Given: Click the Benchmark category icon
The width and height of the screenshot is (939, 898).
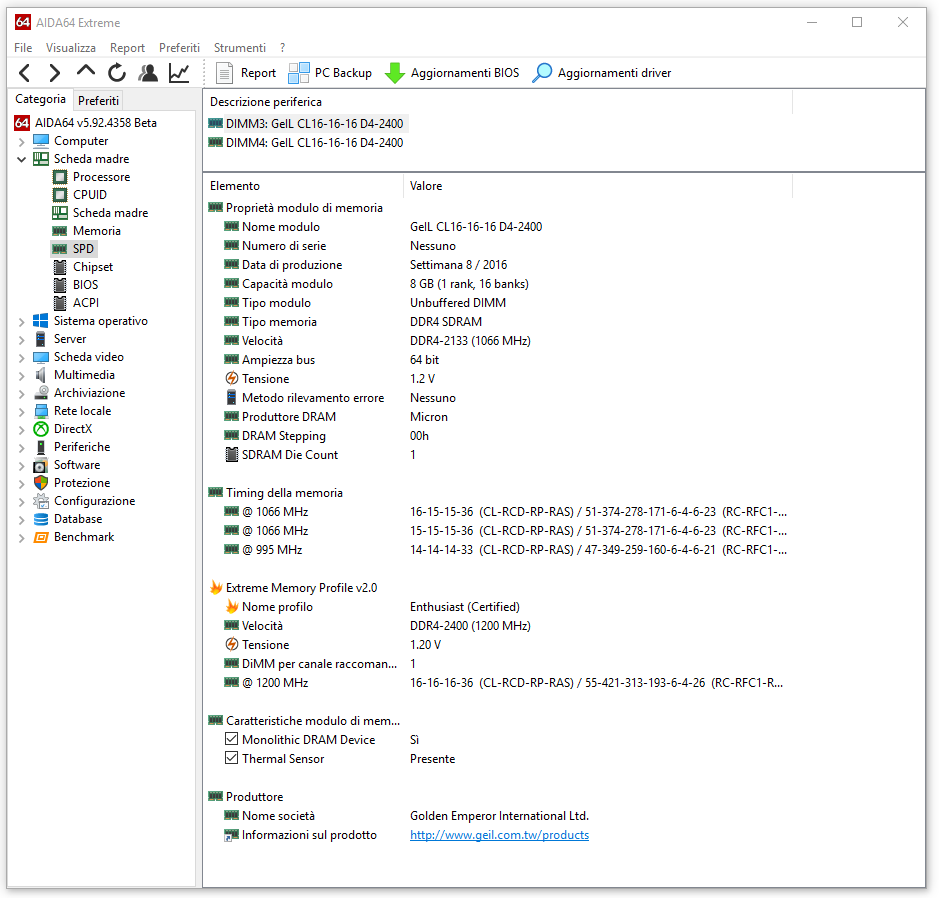Looking at the screenshot, I should coord(41,537).
